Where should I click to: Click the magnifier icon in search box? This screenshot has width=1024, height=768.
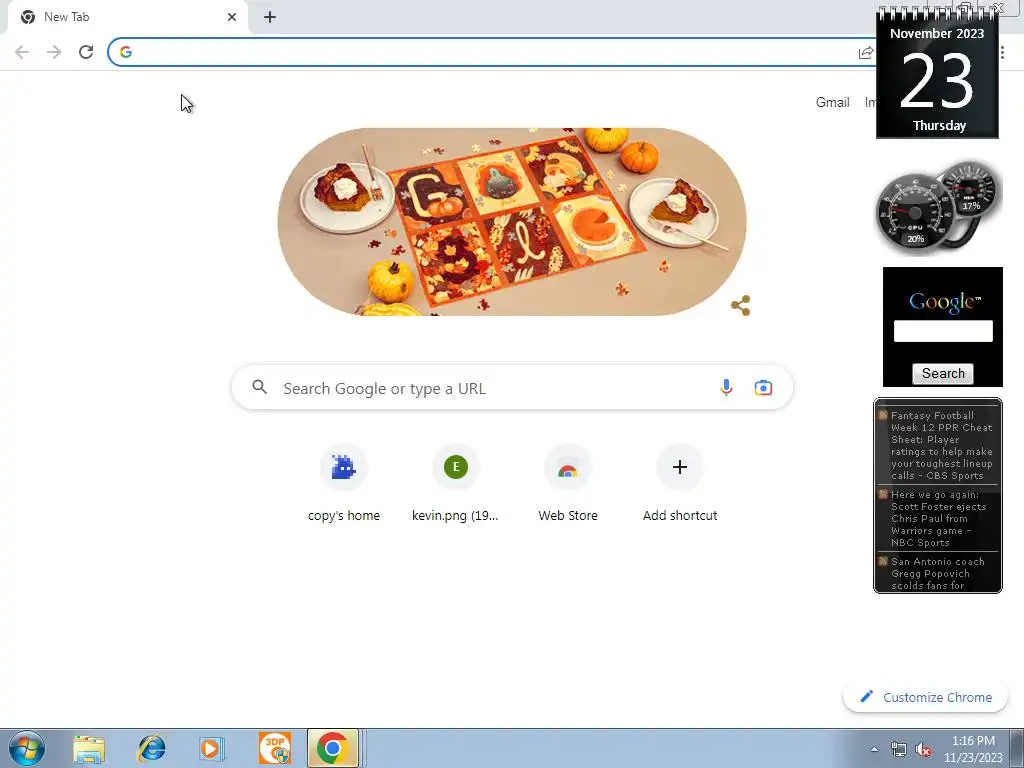[260, 387]
